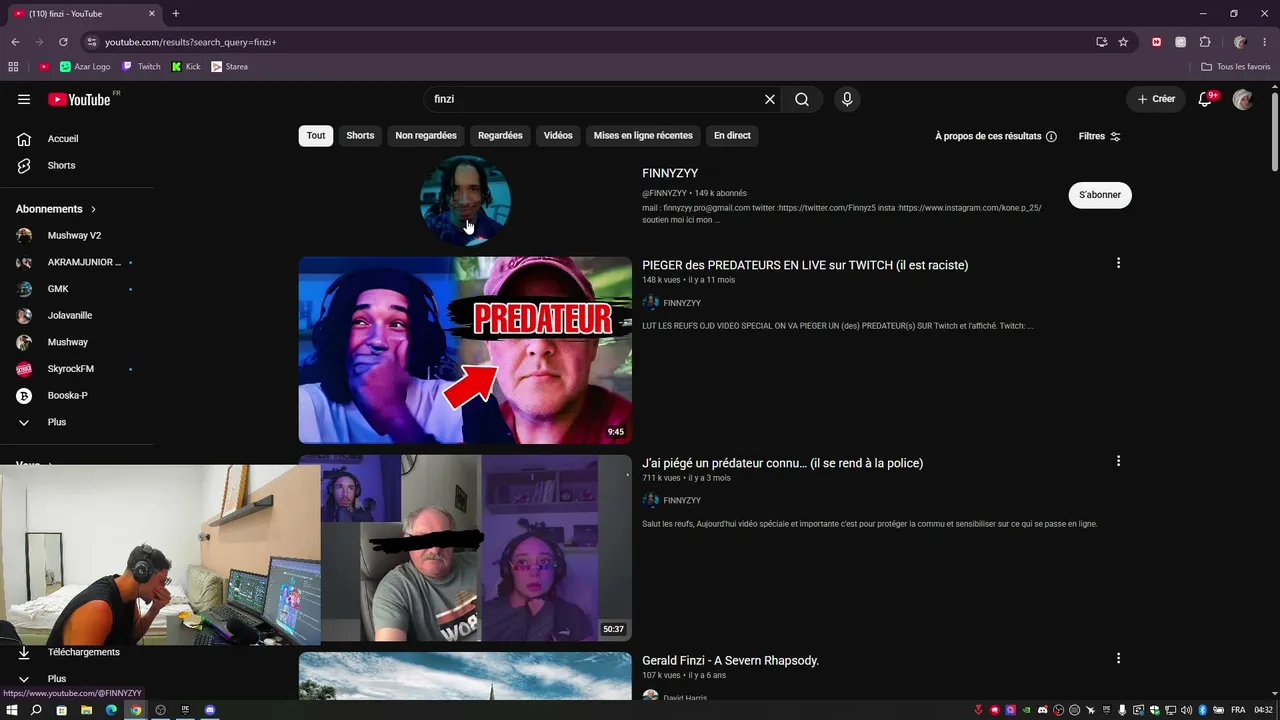Open the Tous les favoris bookmarks folder
This screenshot has height=720, width=1280.
point(1236,67)
